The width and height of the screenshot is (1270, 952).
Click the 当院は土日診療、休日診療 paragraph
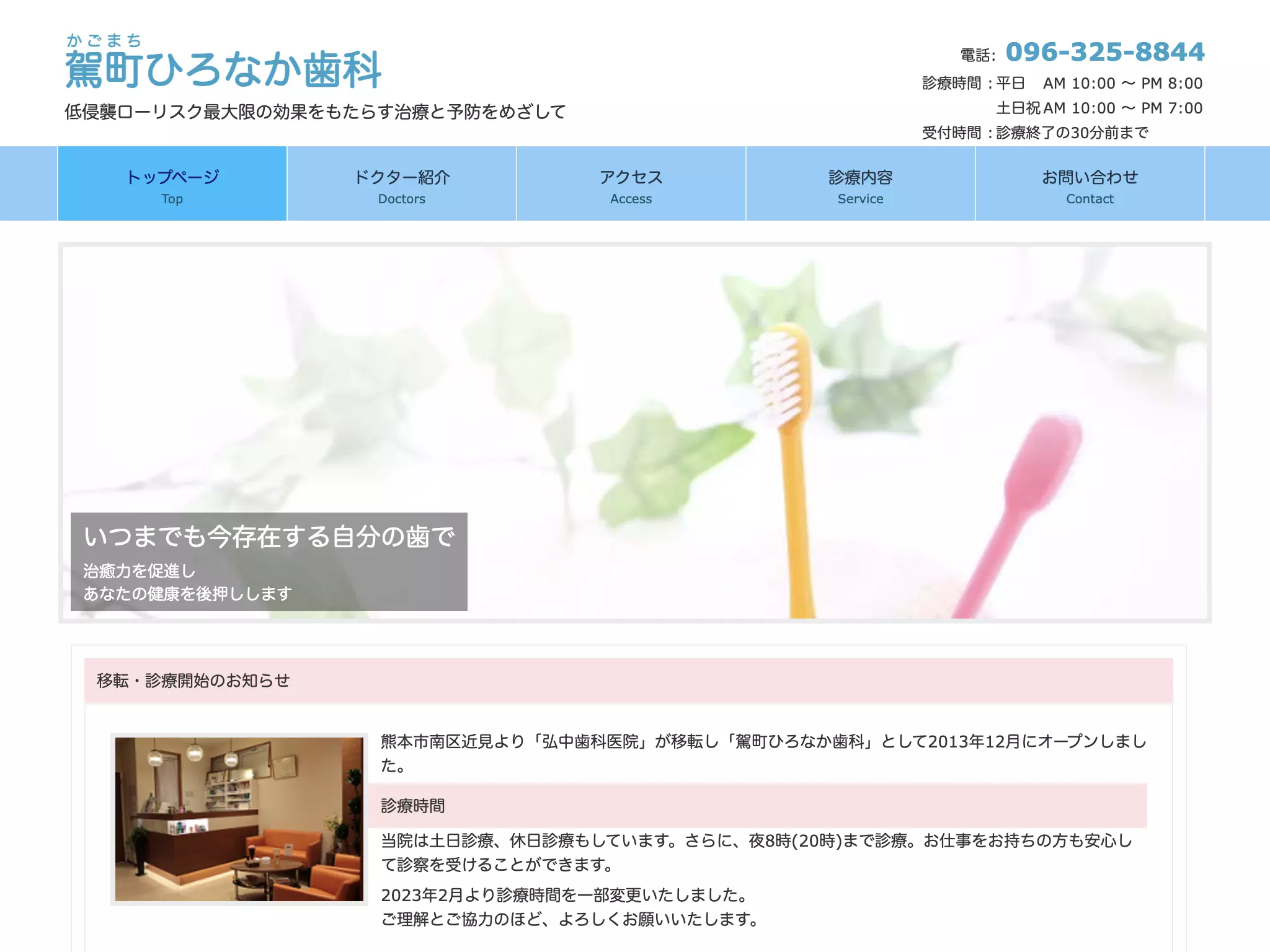pos(758,852)
